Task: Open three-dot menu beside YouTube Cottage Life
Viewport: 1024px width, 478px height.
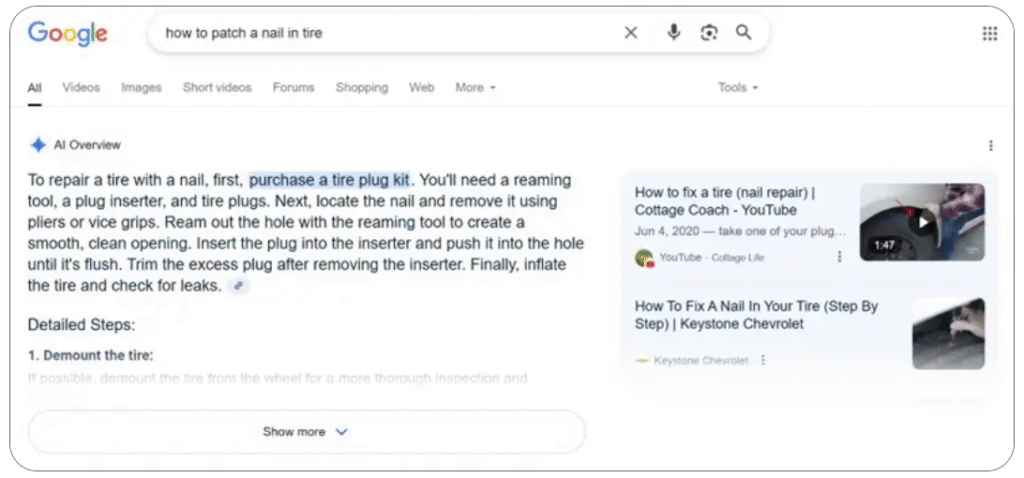Action: pos(840,257)
